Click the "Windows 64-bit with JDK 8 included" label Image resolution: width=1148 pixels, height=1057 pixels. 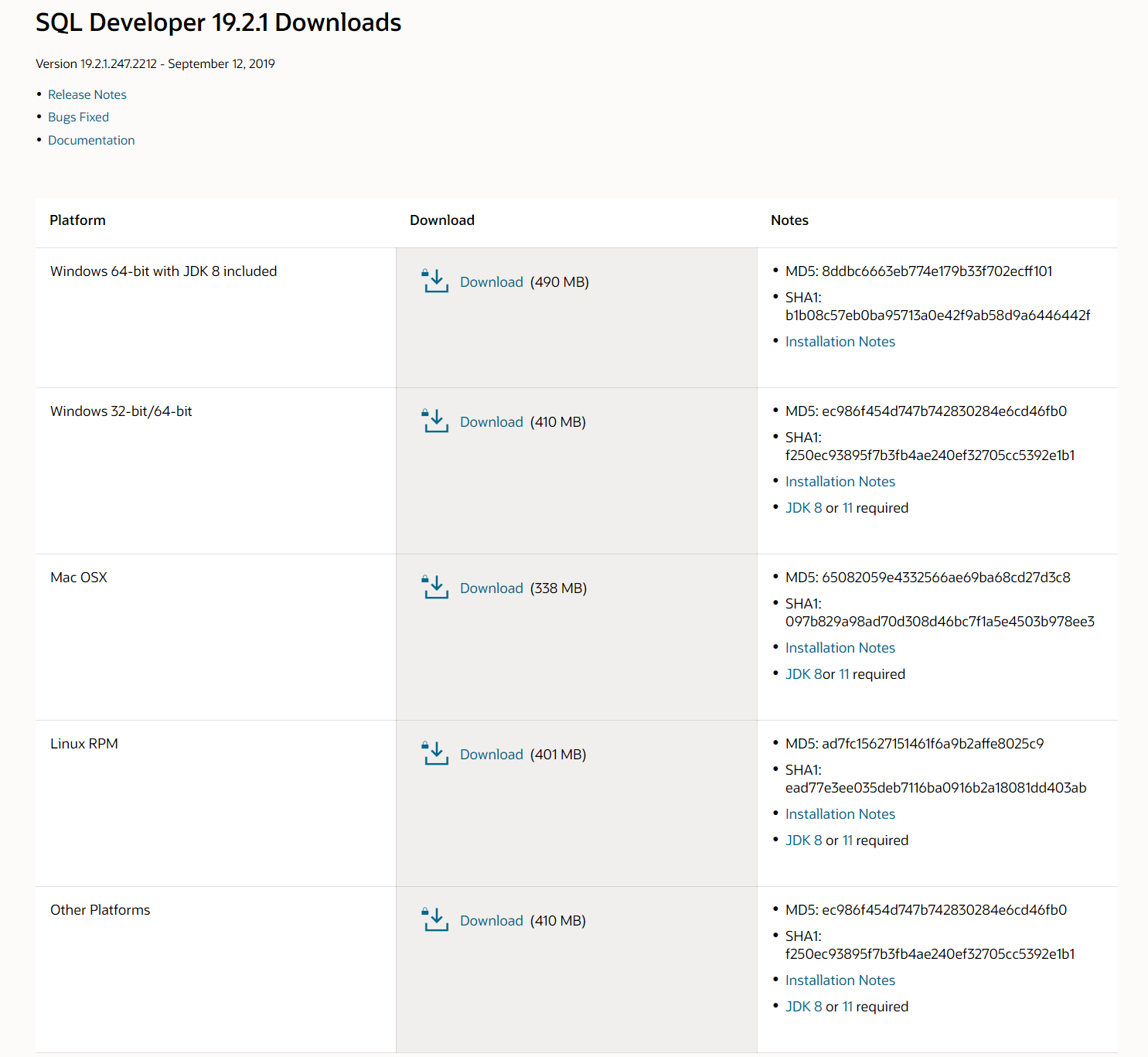pos(163,271)
